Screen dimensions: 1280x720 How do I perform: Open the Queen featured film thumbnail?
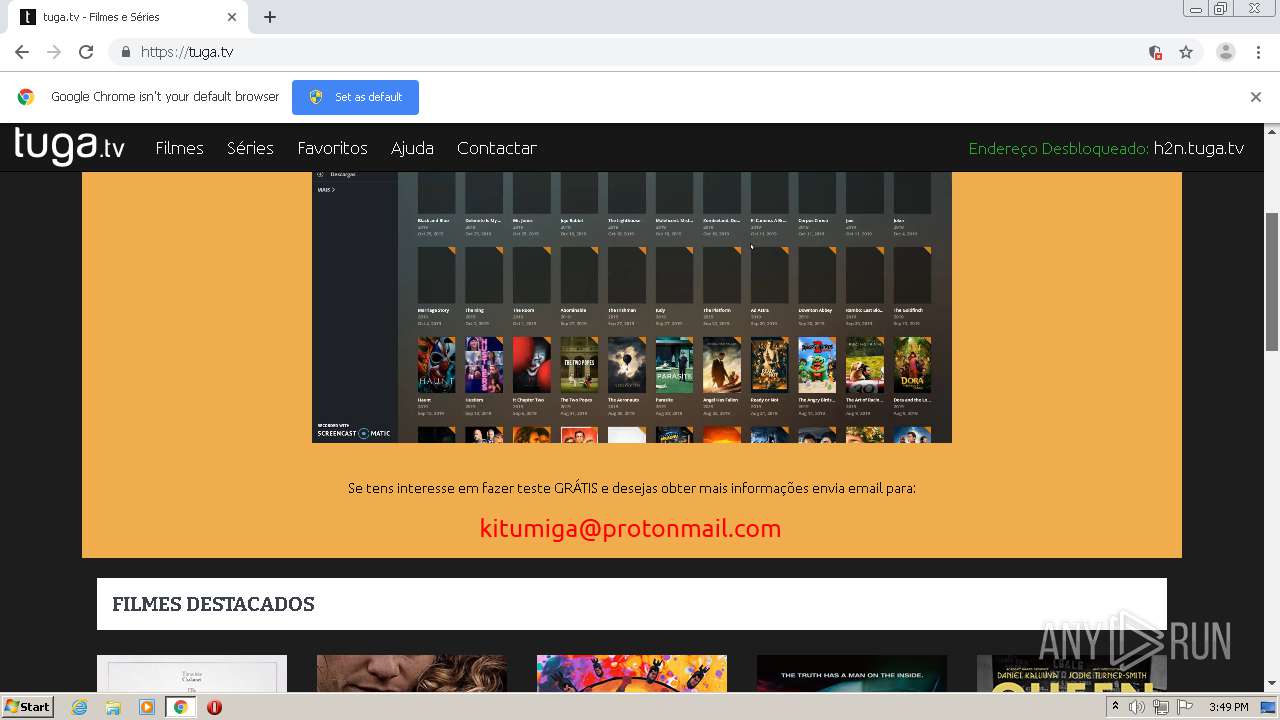(x=1072, y=673)
